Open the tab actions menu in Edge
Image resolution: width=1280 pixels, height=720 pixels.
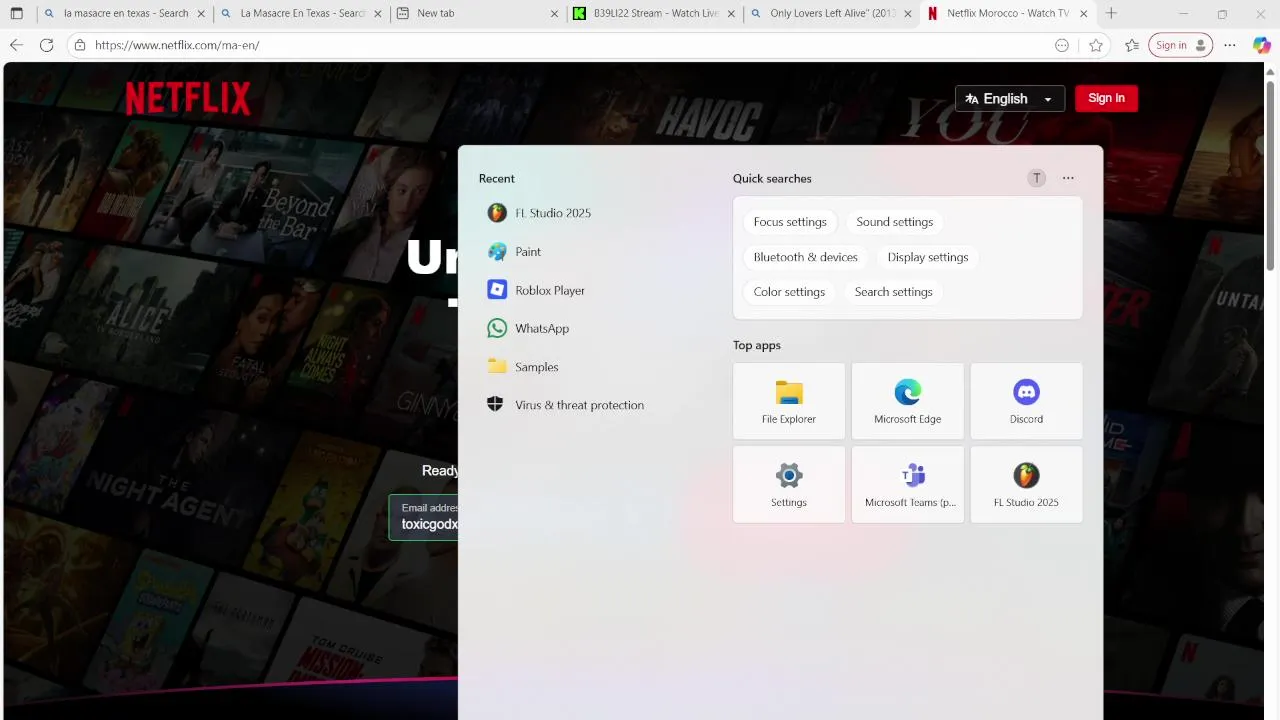16,14
